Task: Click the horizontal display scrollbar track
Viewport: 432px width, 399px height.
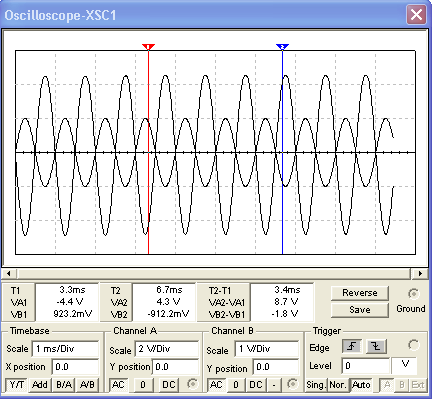Action: (213, 273)
